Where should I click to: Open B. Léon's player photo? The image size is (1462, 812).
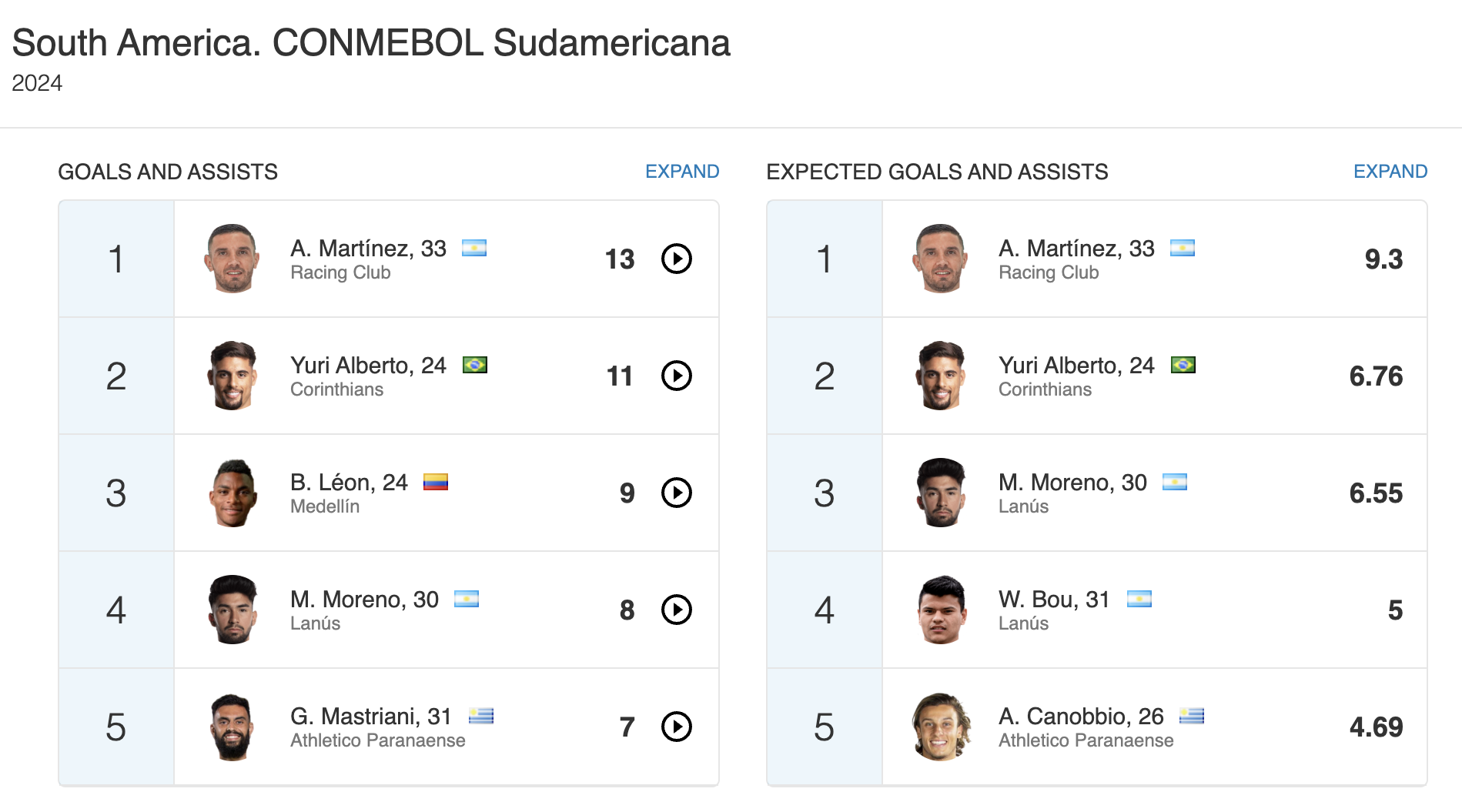click(232, 493)
